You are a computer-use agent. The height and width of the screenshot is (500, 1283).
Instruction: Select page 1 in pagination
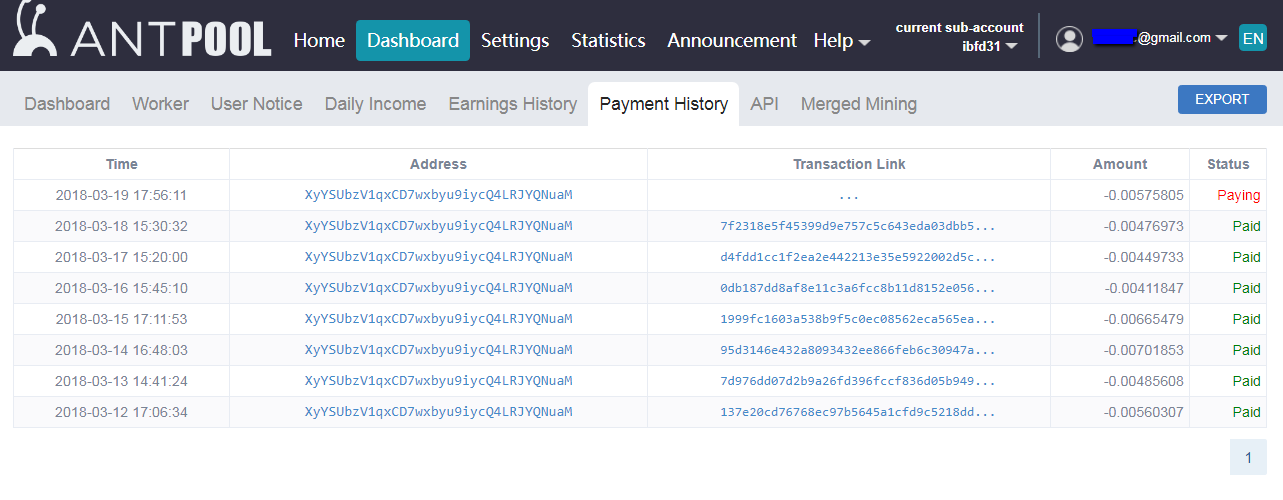(1248, 458)
